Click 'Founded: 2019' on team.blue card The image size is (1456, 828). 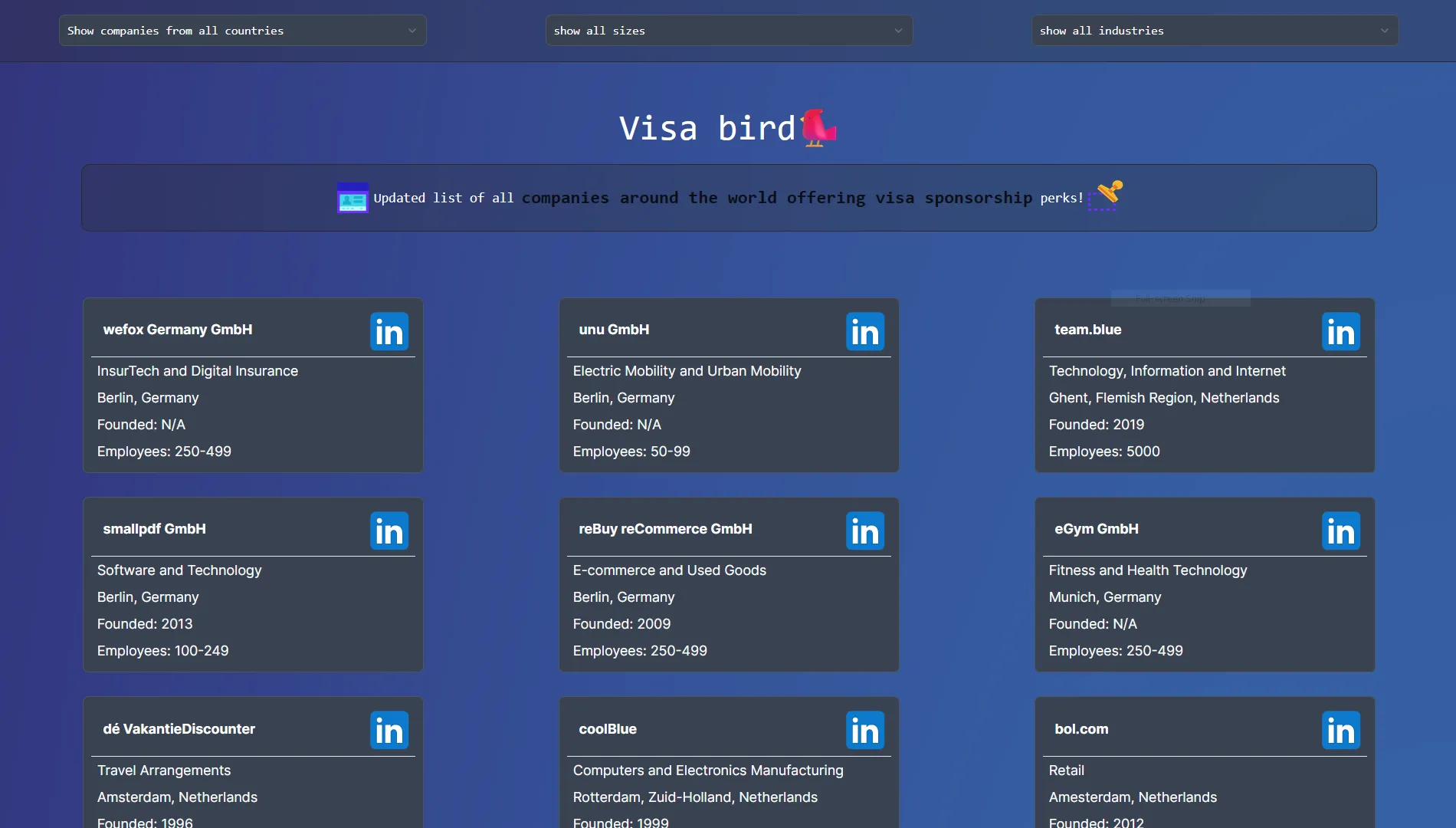click(1097, 425)
